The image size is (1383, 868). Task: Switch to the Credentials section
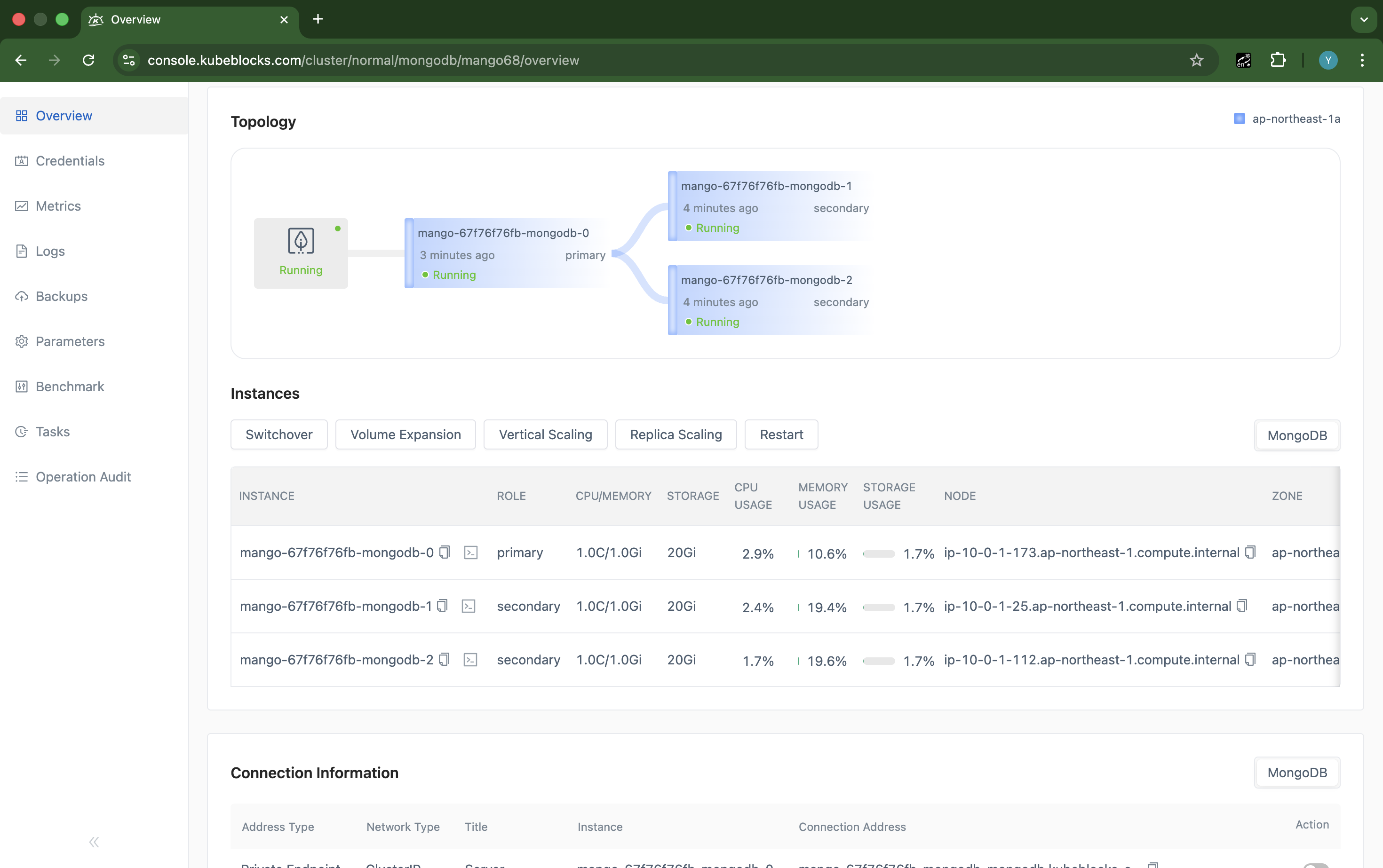tap(70, 161)
